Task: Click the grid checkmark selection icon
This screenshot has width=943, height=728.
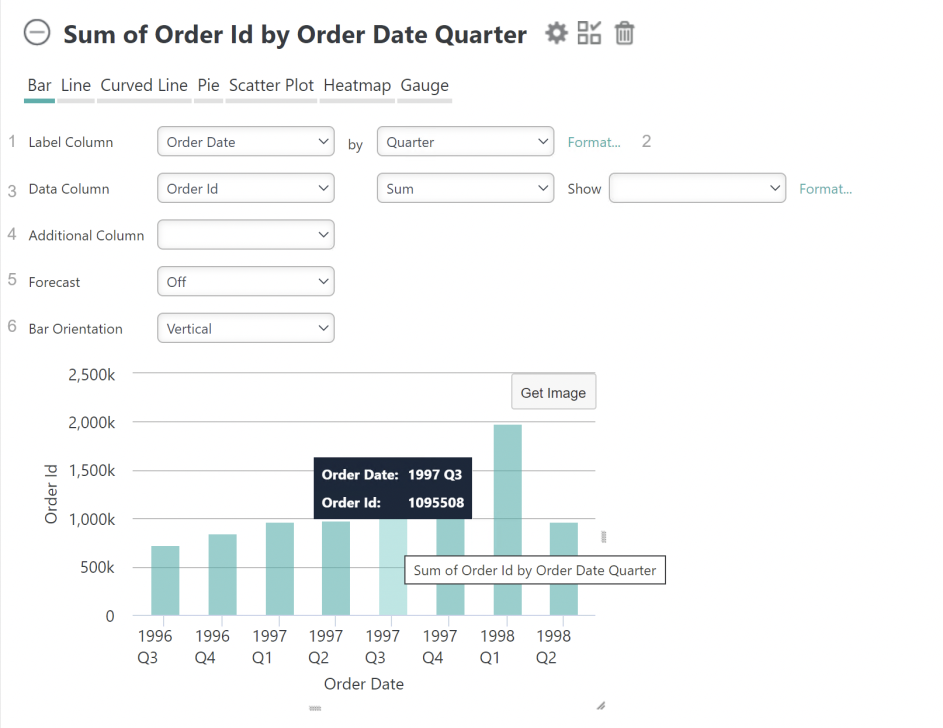Action: coord(589,33)
